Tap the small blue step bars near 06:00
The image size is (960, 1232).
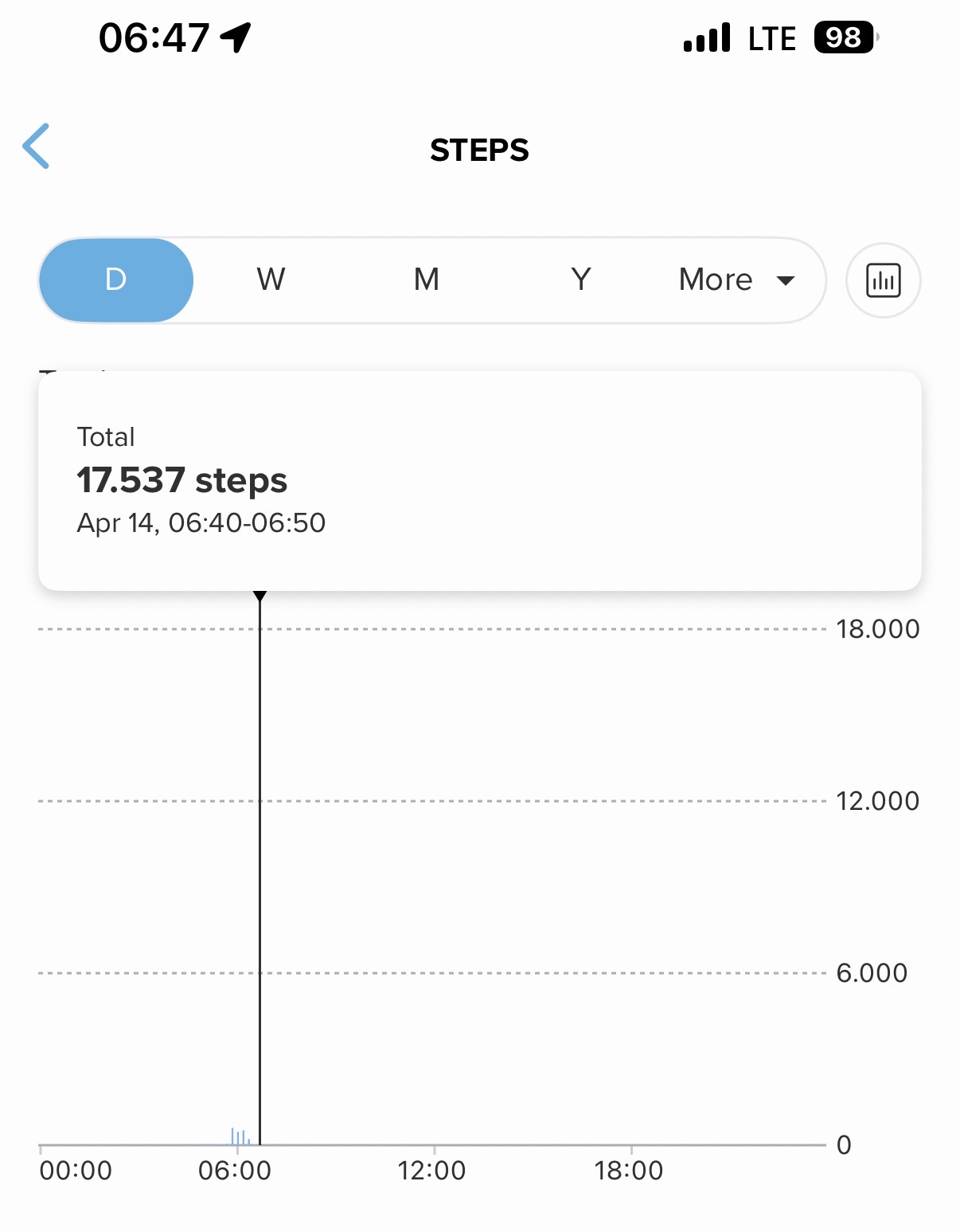(x=240, y=1136)
